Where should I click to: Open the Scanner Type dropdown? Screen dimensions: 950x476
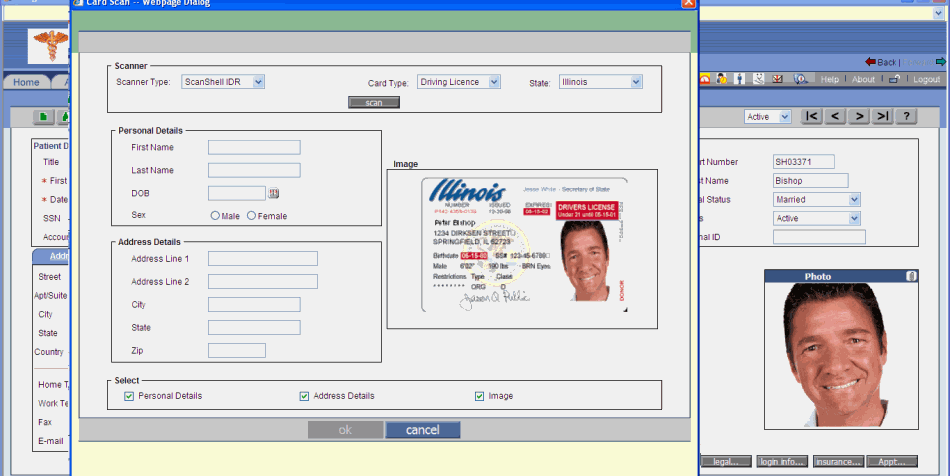(223, 82)
